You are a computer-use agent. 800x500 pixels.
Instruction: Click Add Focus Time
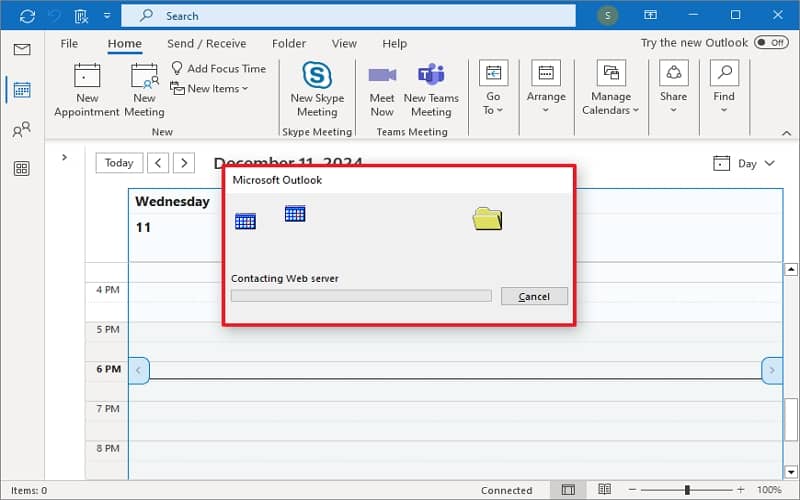coord(218,68)
